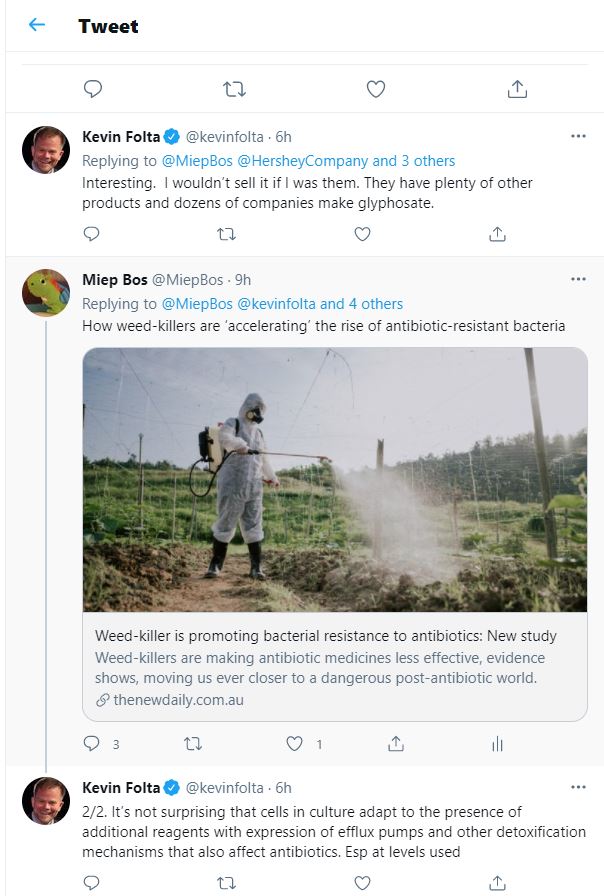Like Kevin Folta's 2/2 efflux pumps tweet
The height and width of the screenshot is (896, 604).
pyautogui.click(x=362, y=882)
